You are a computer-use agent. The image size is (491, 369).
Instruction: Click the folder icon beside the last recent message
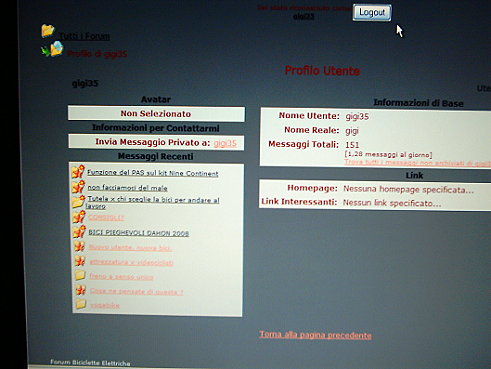point(80,304)
